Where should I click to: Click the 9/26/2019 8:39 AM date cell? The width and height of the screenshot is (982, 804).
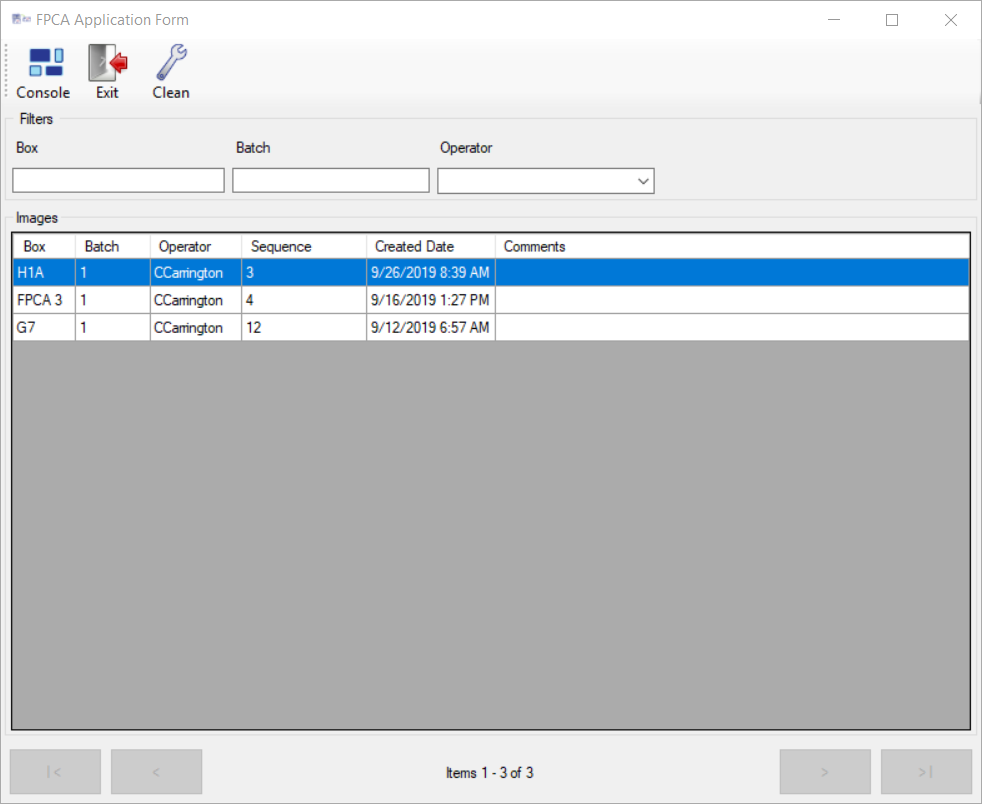431,272
